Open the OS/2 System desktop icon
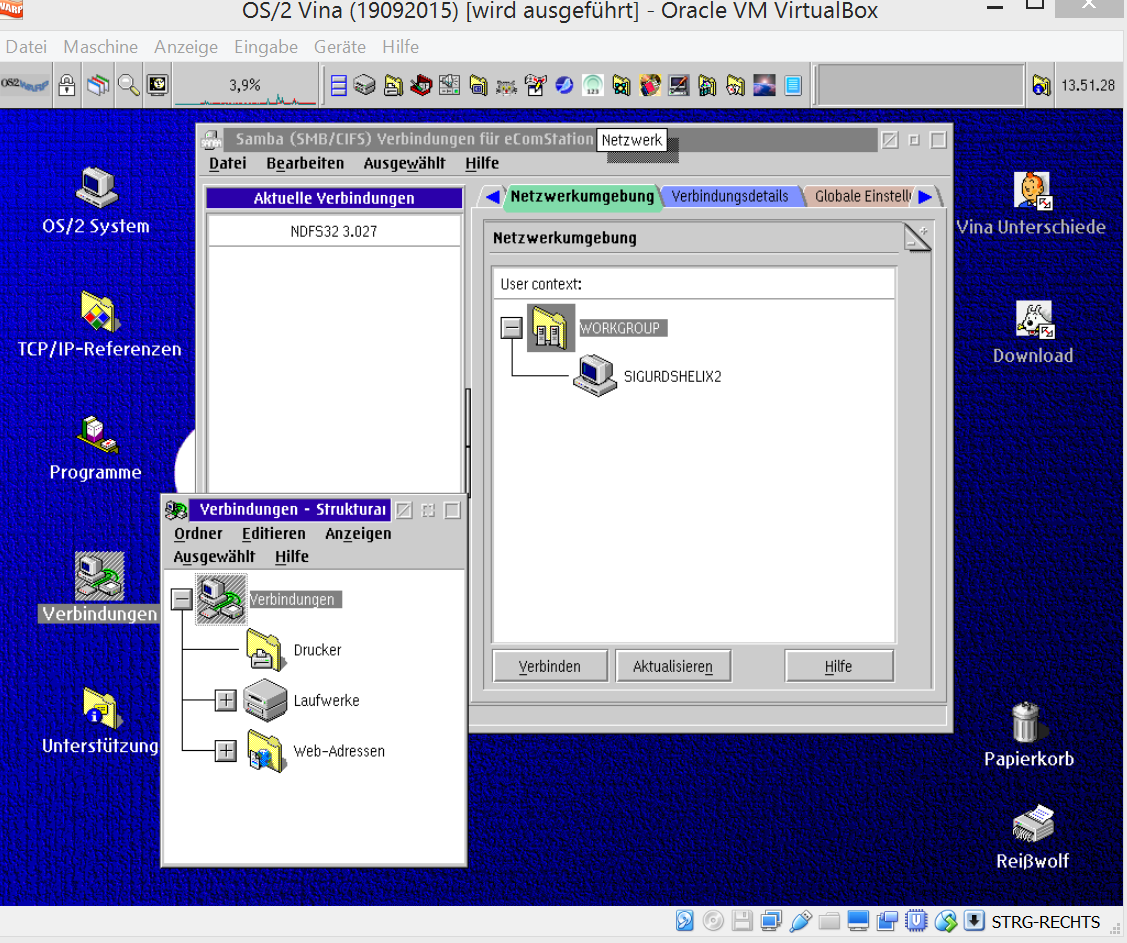This screenshot has width=1127, height=943. coord(96,187)
